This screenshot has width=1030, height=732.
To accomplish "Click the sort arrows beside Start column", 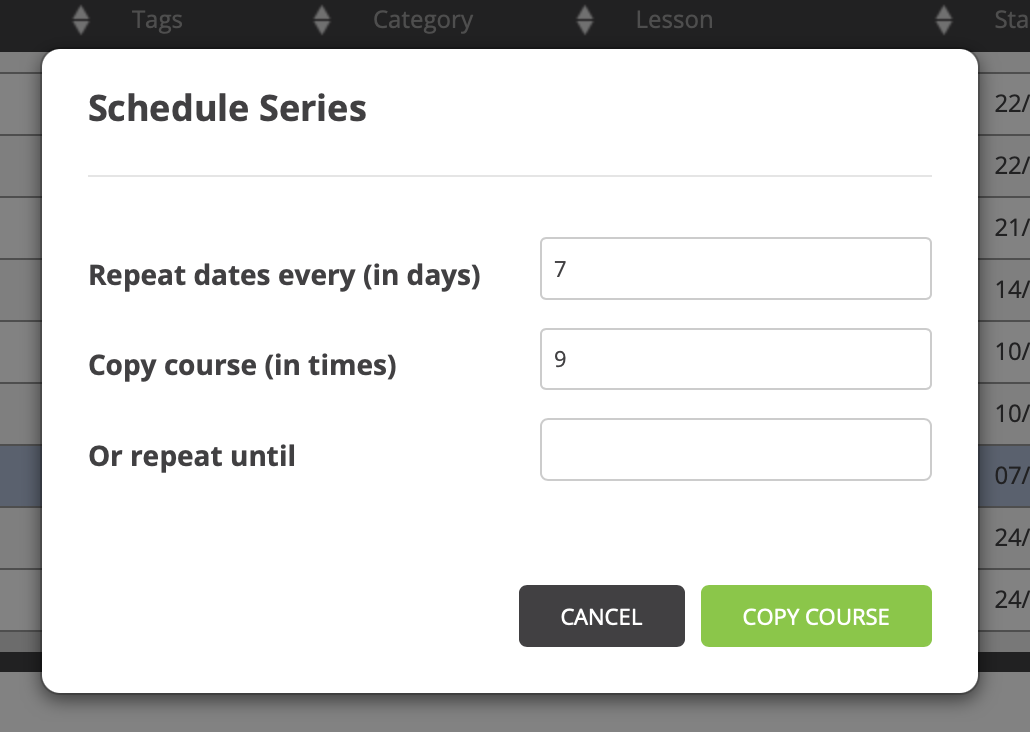I will 943,19.
